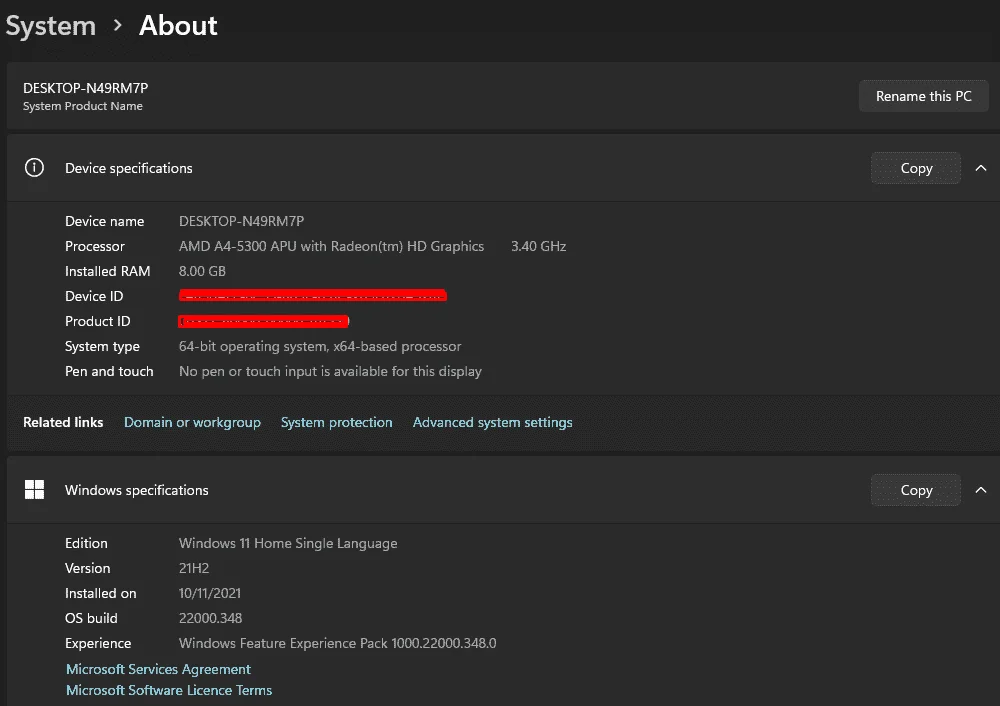Click the Device specifications heading

[129, 168]
